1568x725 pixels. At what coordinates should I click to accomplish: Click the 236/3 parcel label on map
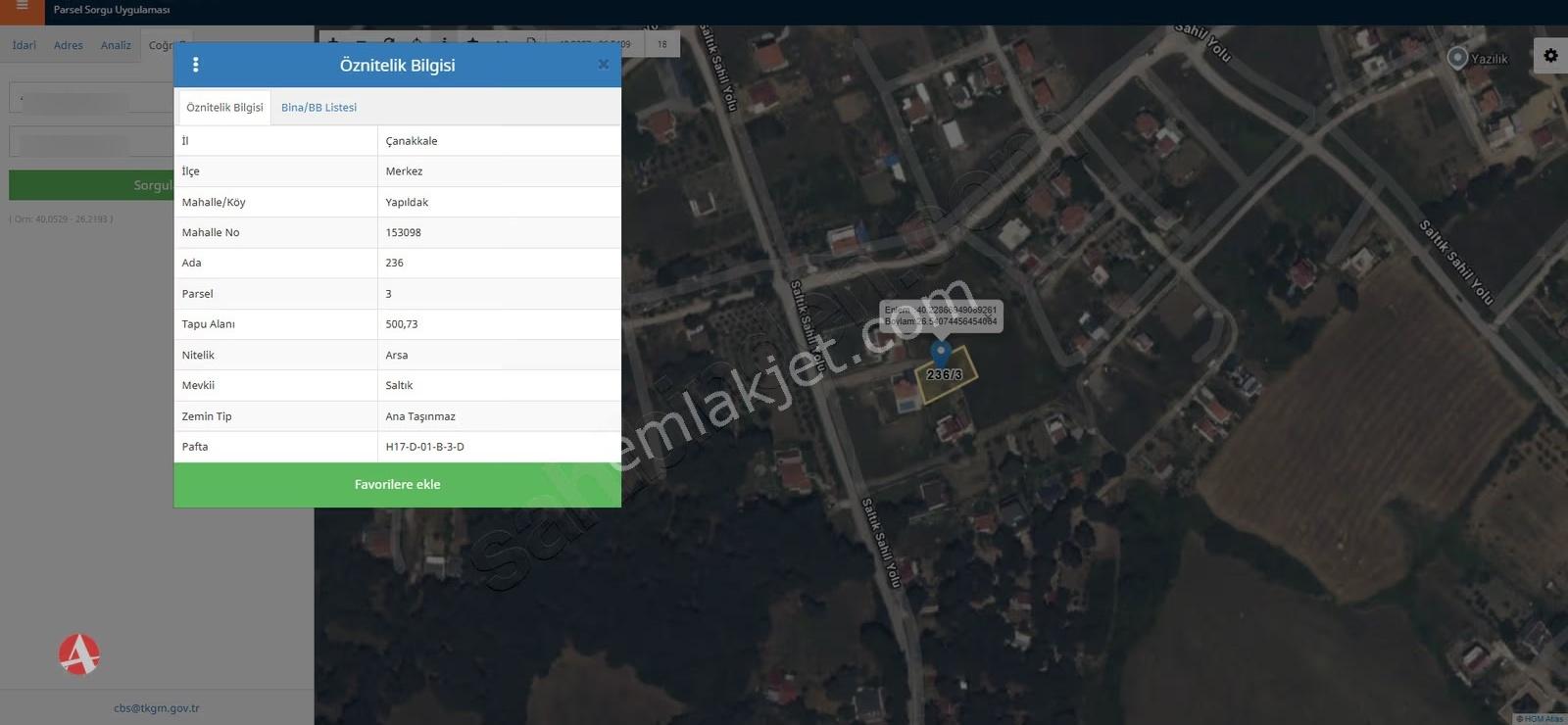(945, 374)
